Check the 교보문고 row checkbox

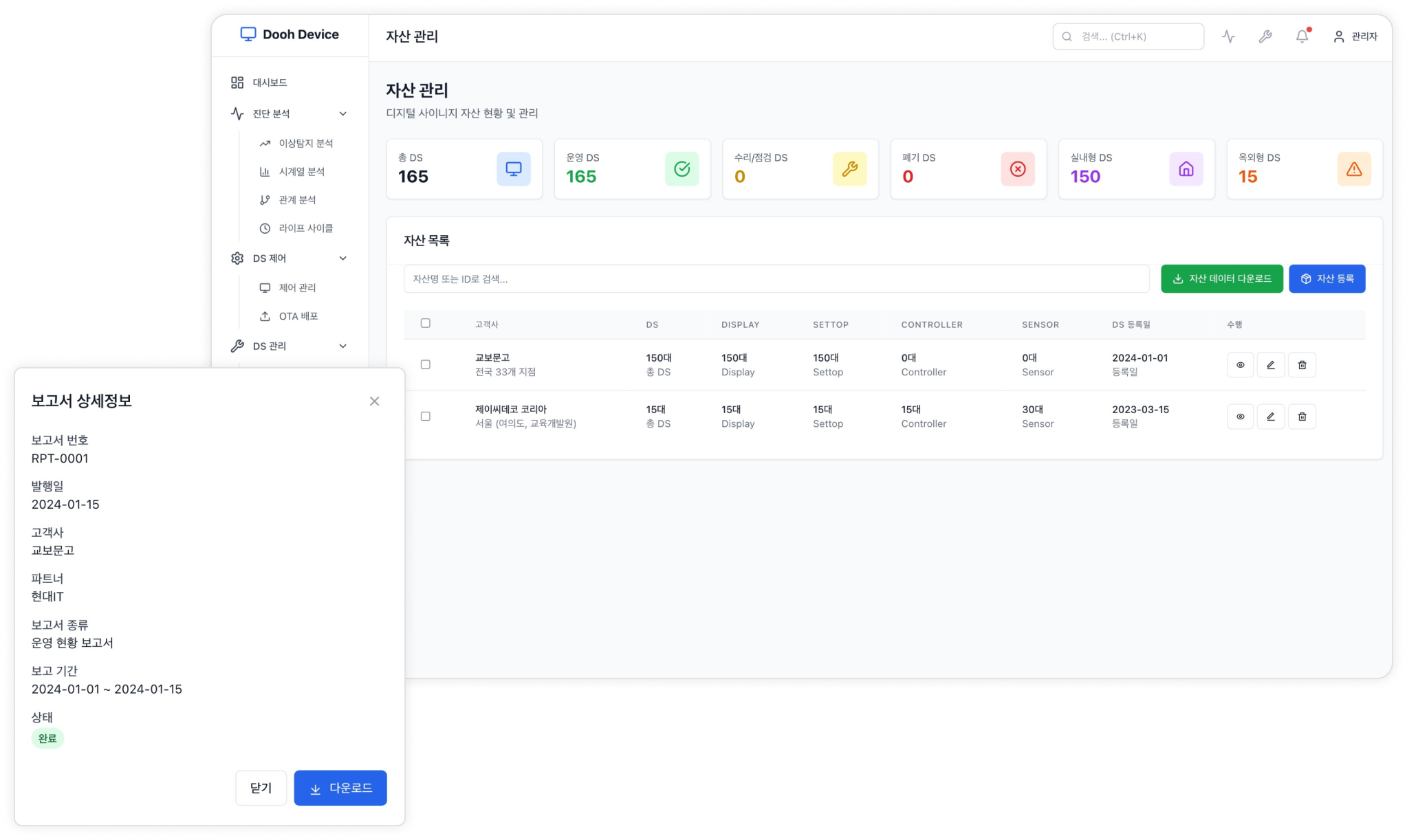pos(426,365)
